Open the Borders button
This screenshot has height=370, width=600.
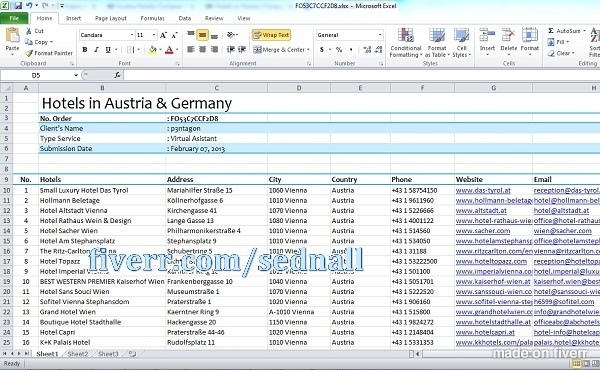(130, 50)
